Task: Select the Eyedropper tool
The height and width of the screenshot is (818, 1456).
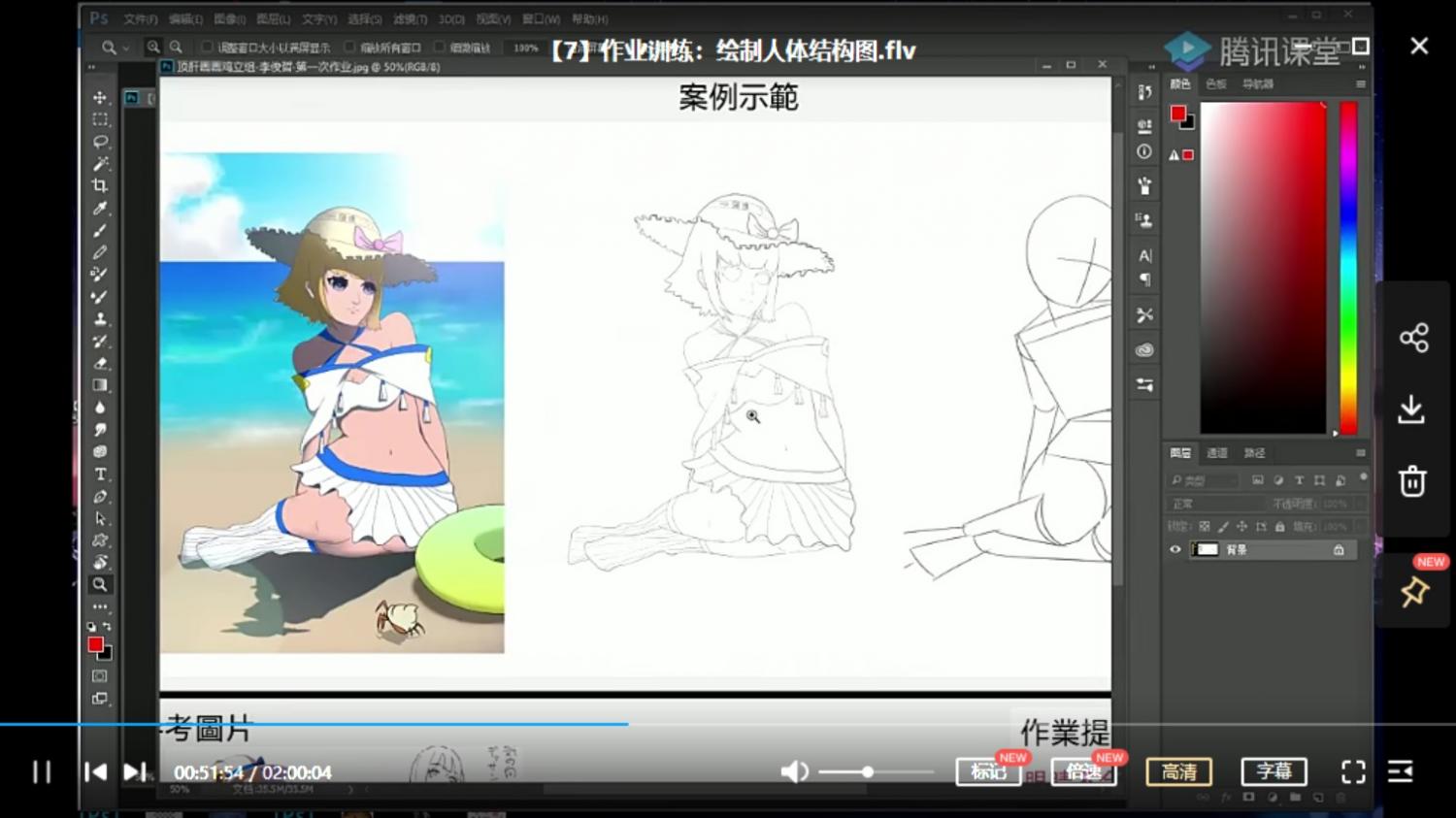Action: point(100,209)
